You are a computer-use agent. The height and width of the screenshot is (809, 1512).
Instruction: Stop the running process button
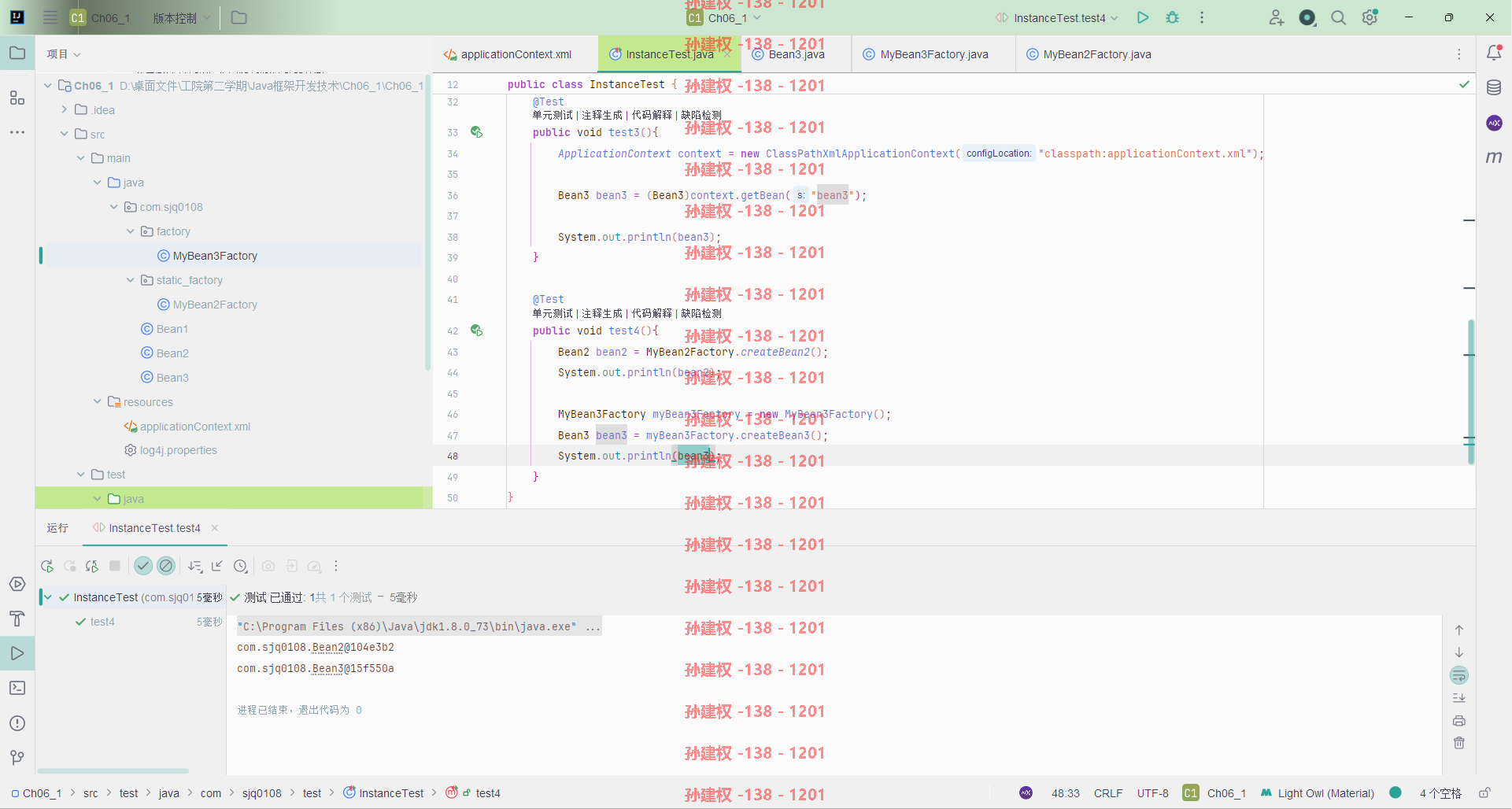click(115, 566)
